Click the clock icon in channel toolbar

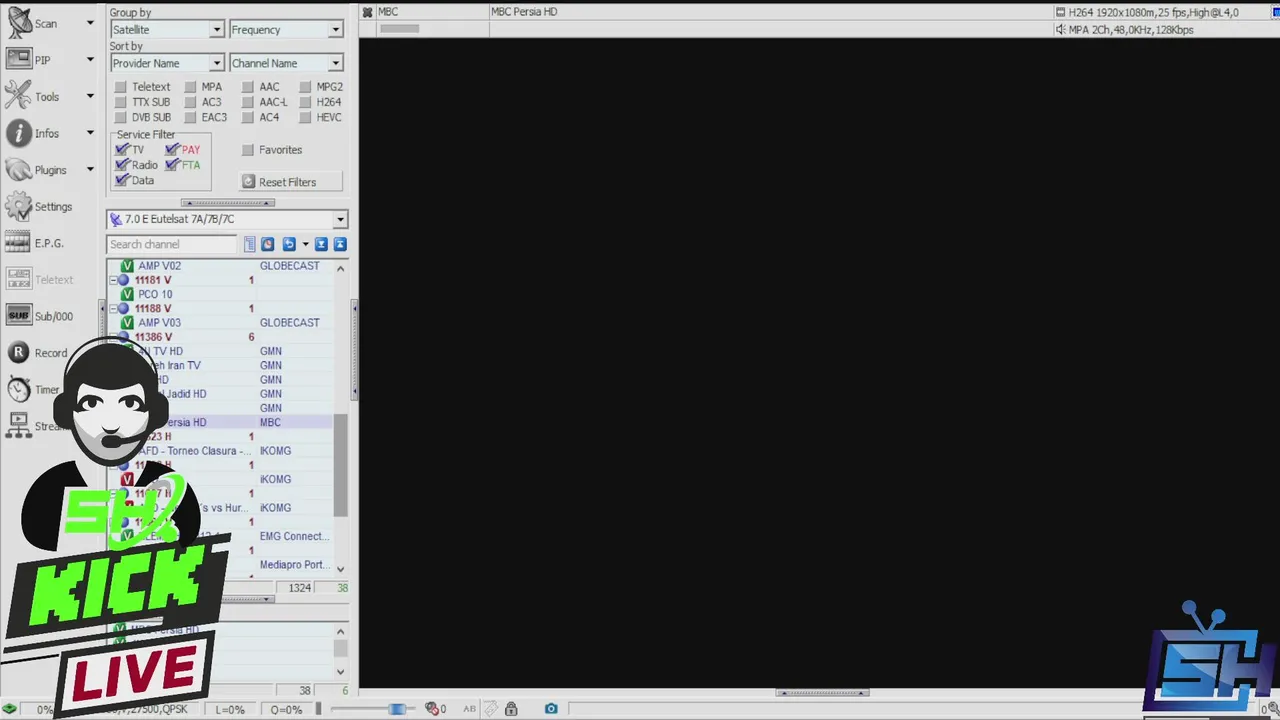[x=267, y=244]
